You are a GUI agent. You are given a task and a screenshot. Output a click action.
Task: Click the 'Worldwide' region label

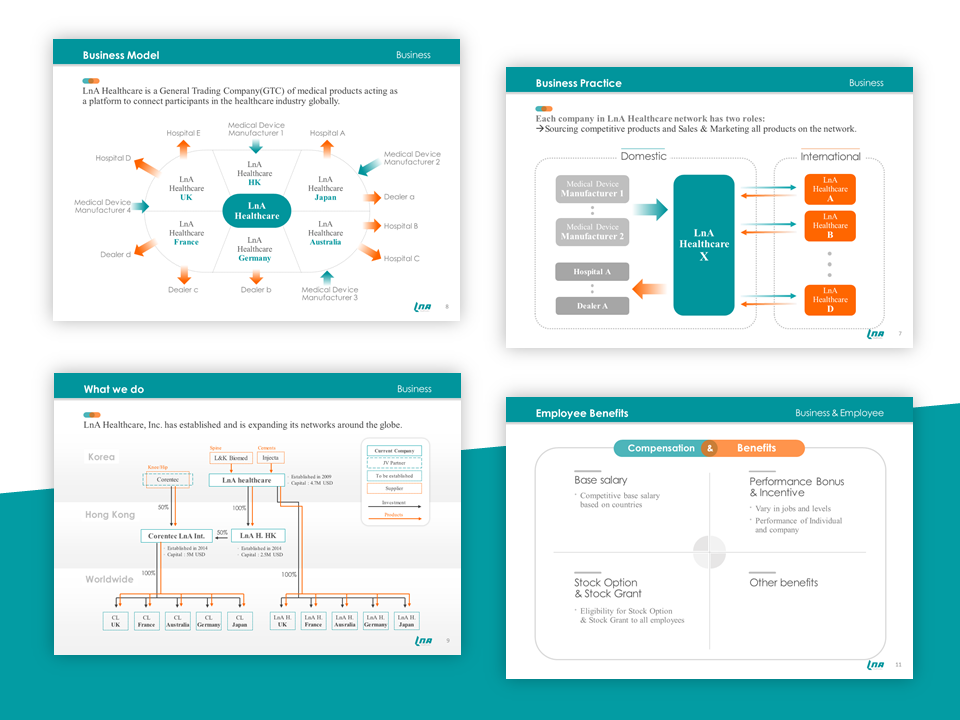[109, 579]
